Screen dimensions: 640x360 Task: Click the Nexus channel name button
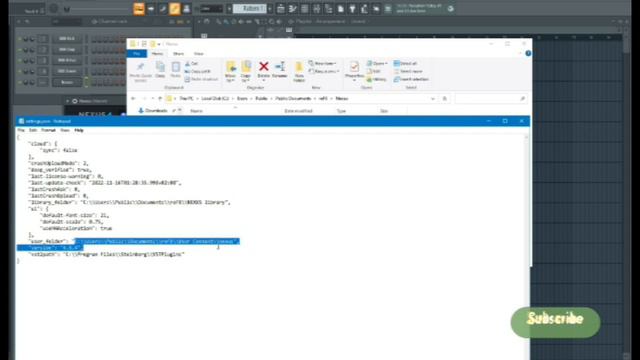click(x=67, y=82)
